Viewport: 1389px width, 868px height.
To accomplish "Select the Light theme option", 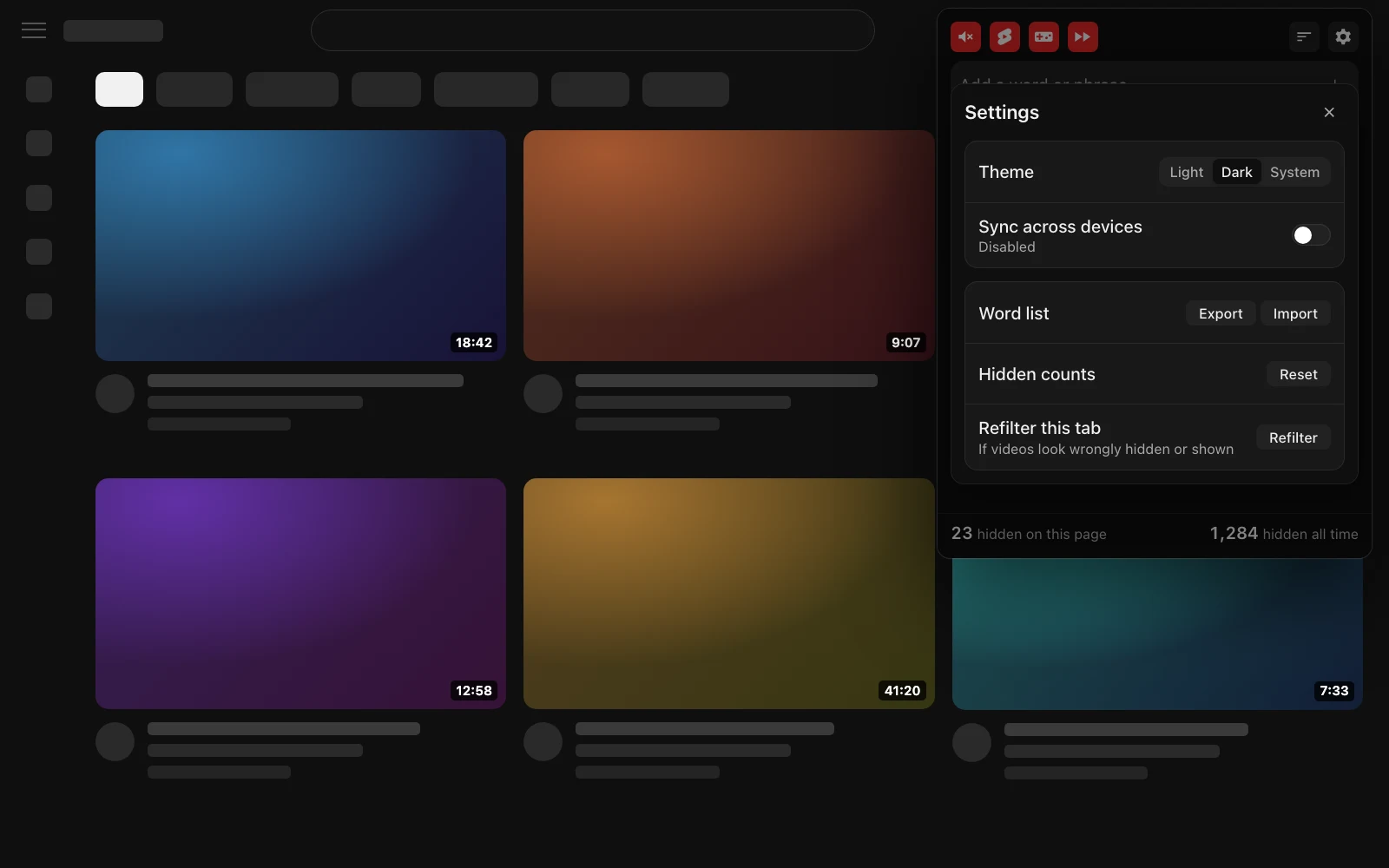I will 1186,172.
